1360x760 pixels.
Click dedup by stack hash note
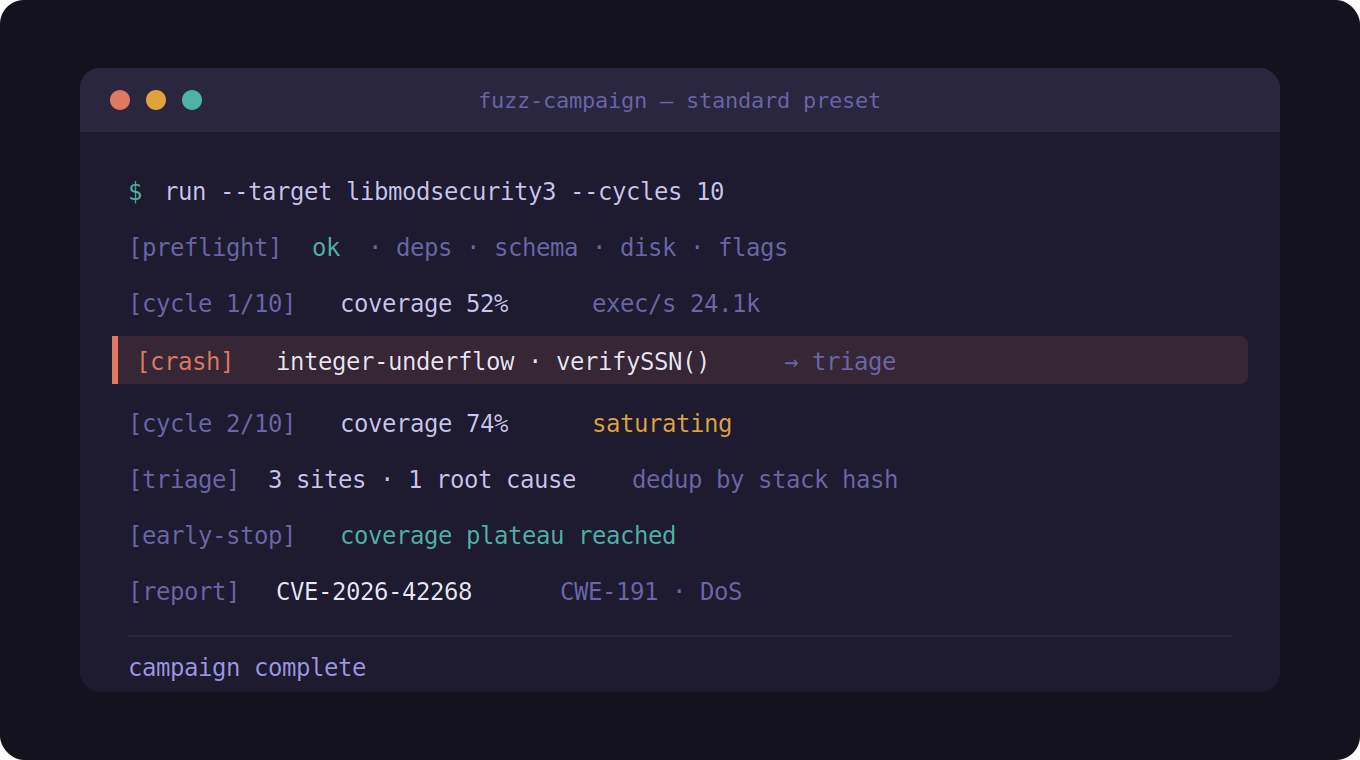[x=765, y=480]
